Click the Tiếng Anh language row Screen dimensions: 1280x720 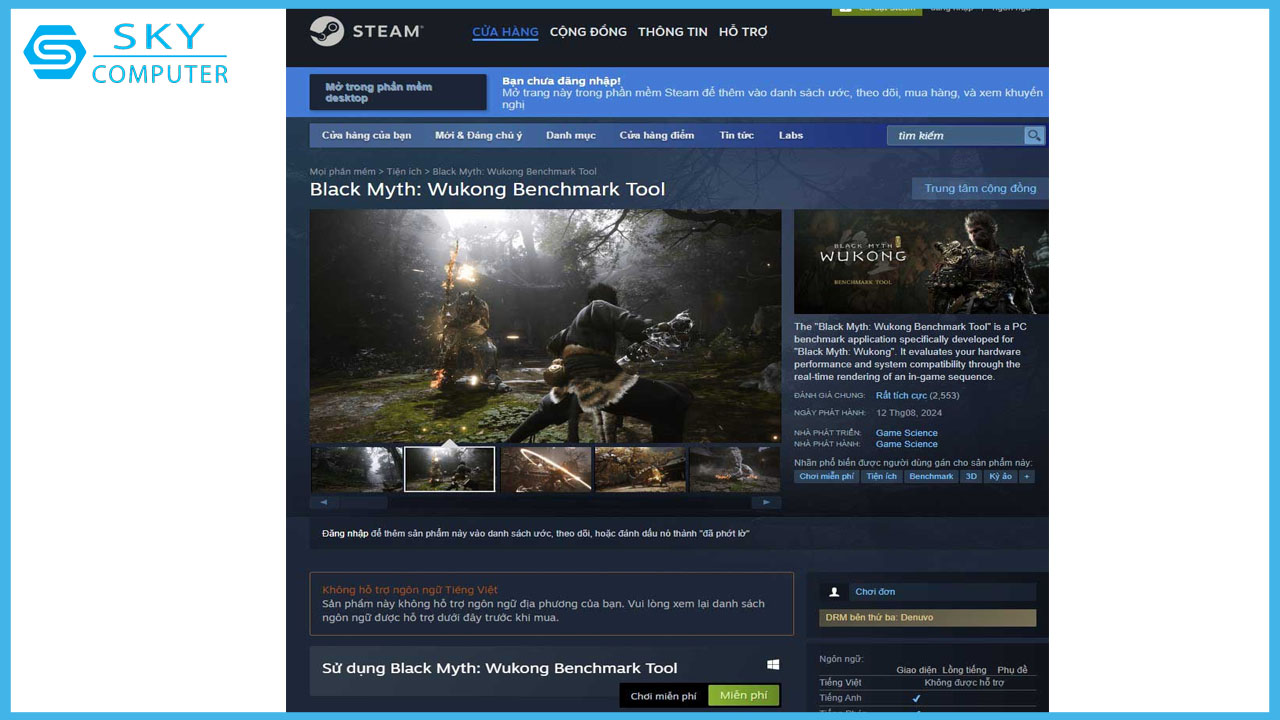(x=928, y=698)
